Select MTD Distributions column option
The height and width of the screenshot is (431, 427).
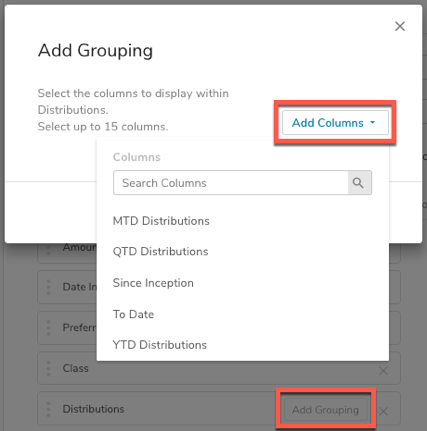161,221
